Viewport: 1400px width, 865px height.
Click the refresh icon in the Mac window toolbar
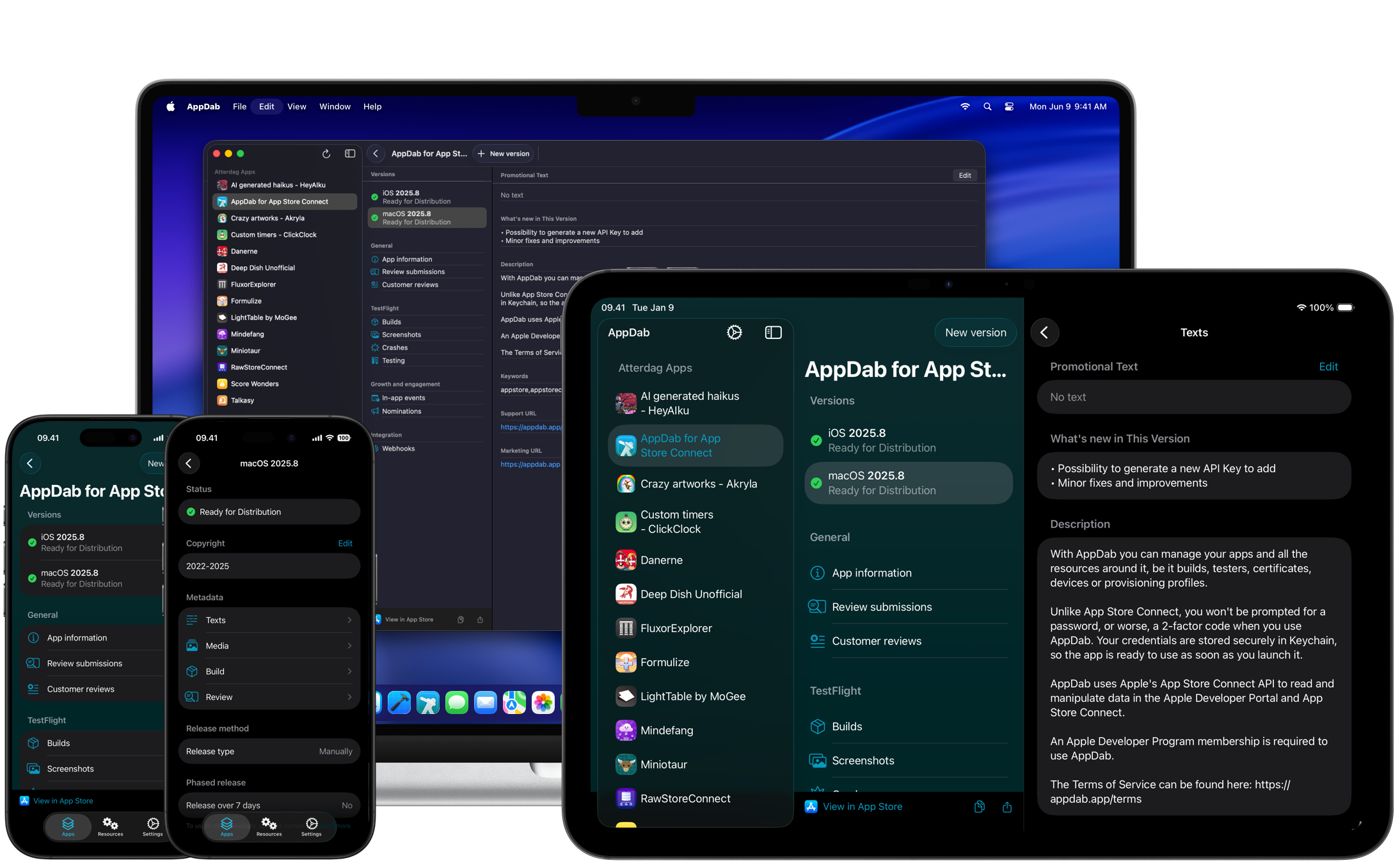click(x=326, y=154)
